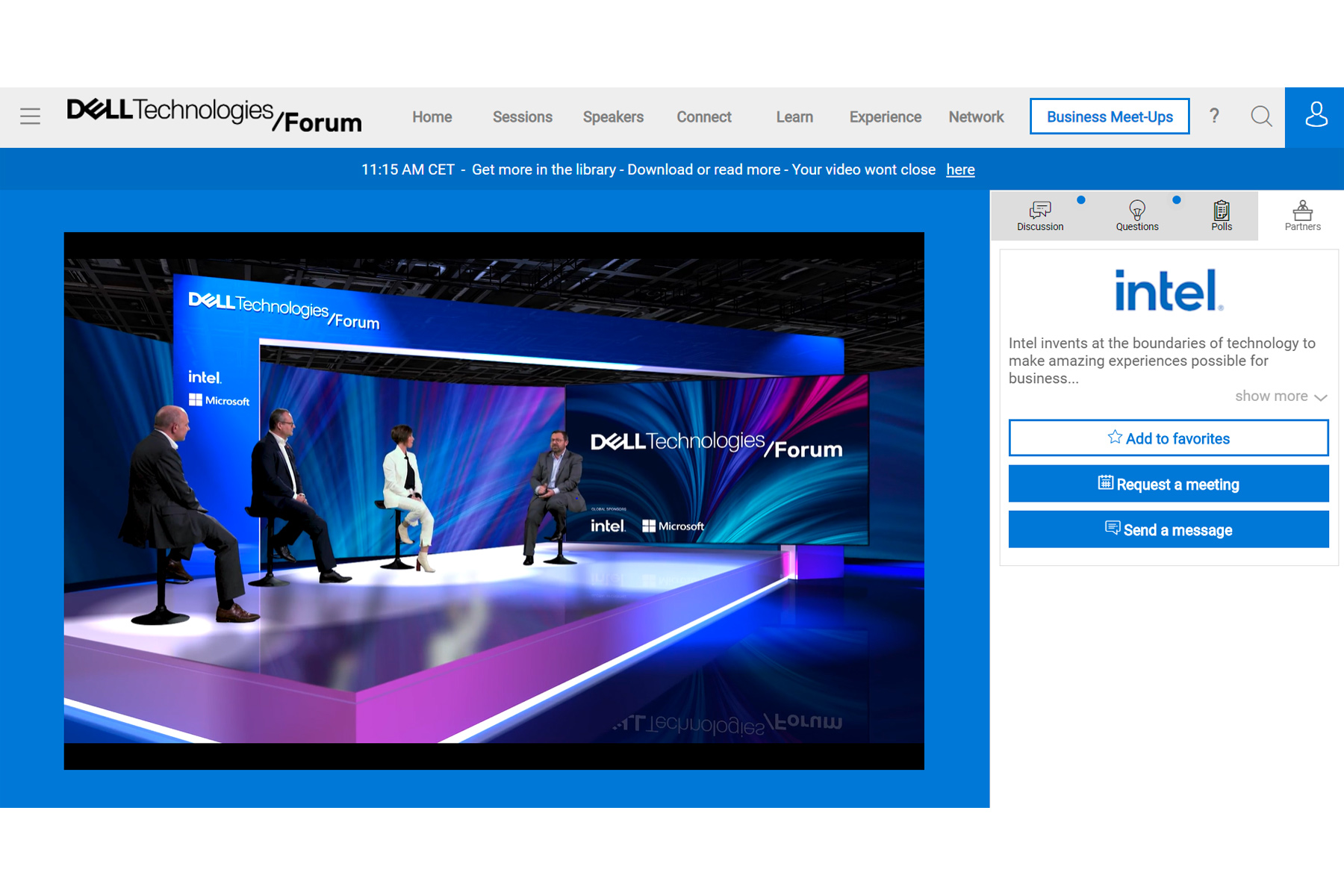Open the hamburger menu icon
This screenshot has width=1344, height=896.
point(30,116)
